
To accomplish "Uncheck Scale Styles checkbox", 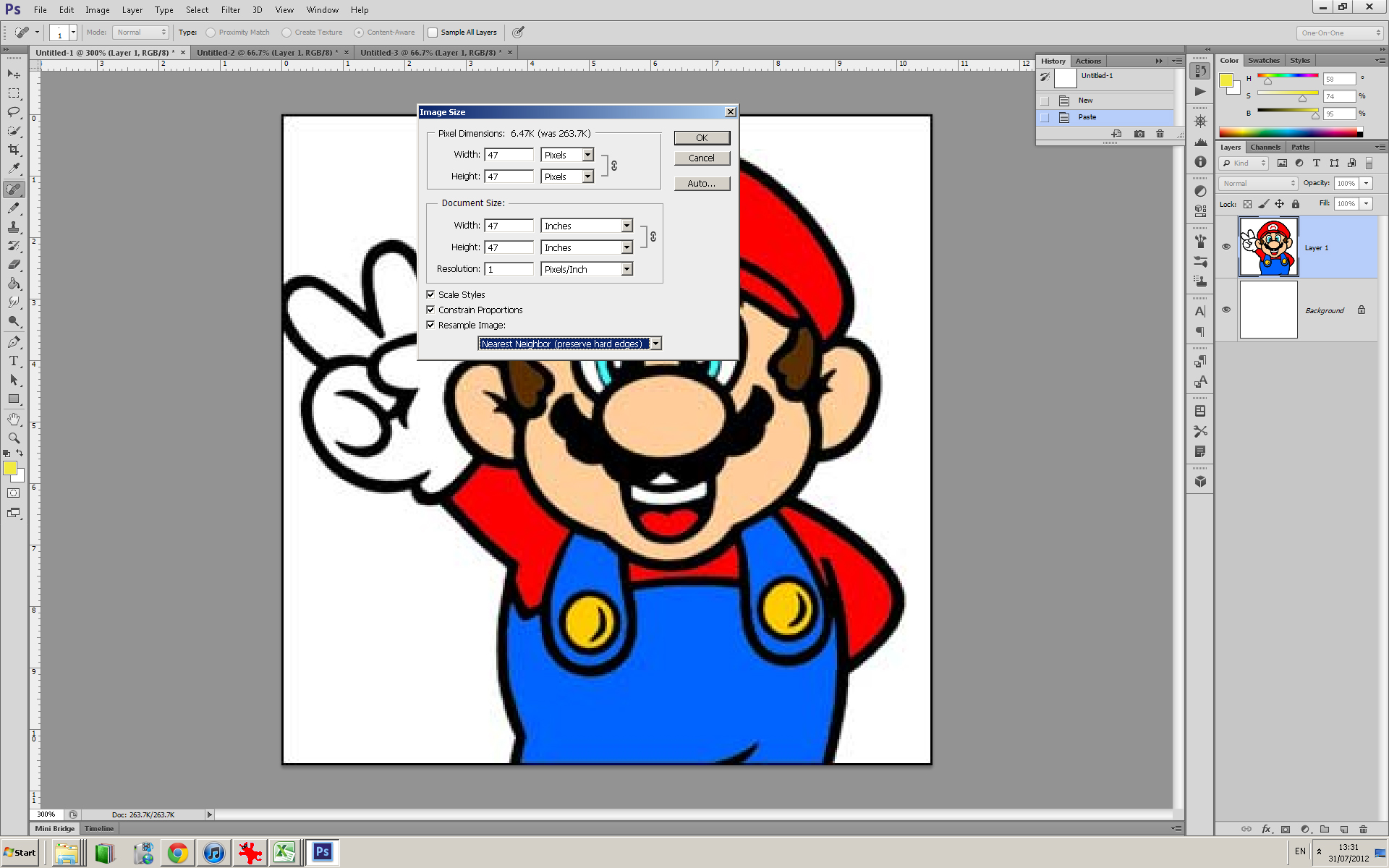I will (430, 294).
